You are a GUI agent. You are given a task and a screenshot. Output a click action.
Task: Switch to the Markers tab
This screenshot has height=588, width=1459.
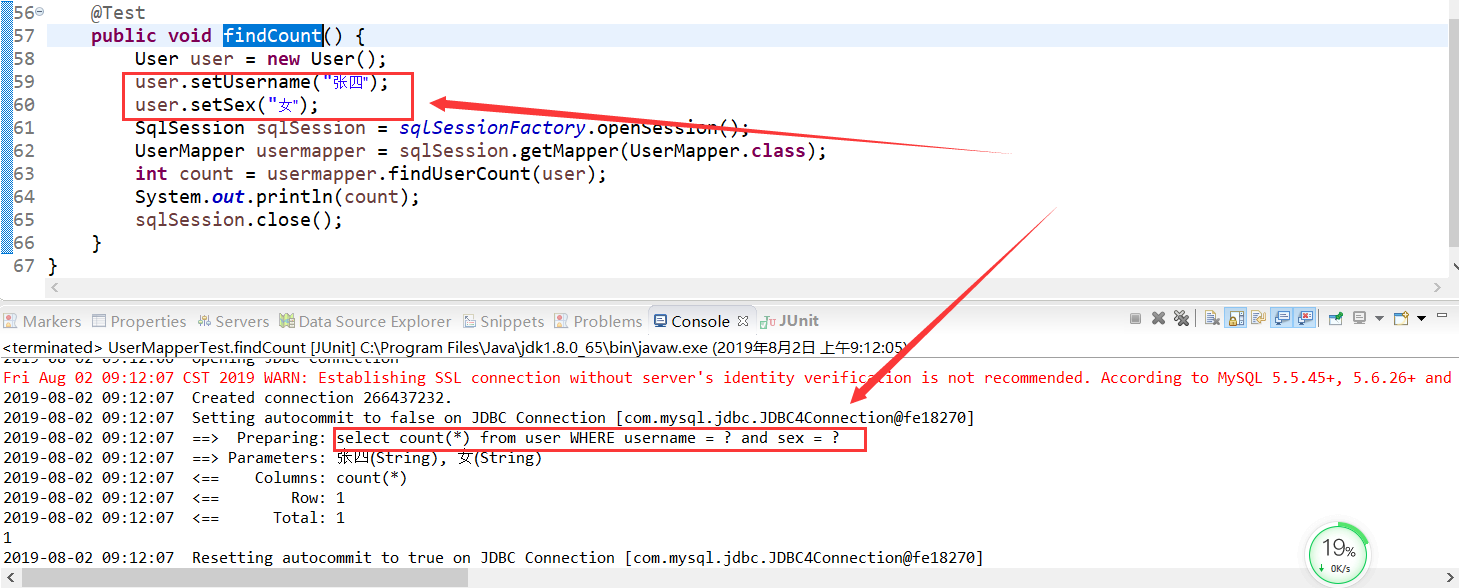pyautogui.click(x=42, y=321)
